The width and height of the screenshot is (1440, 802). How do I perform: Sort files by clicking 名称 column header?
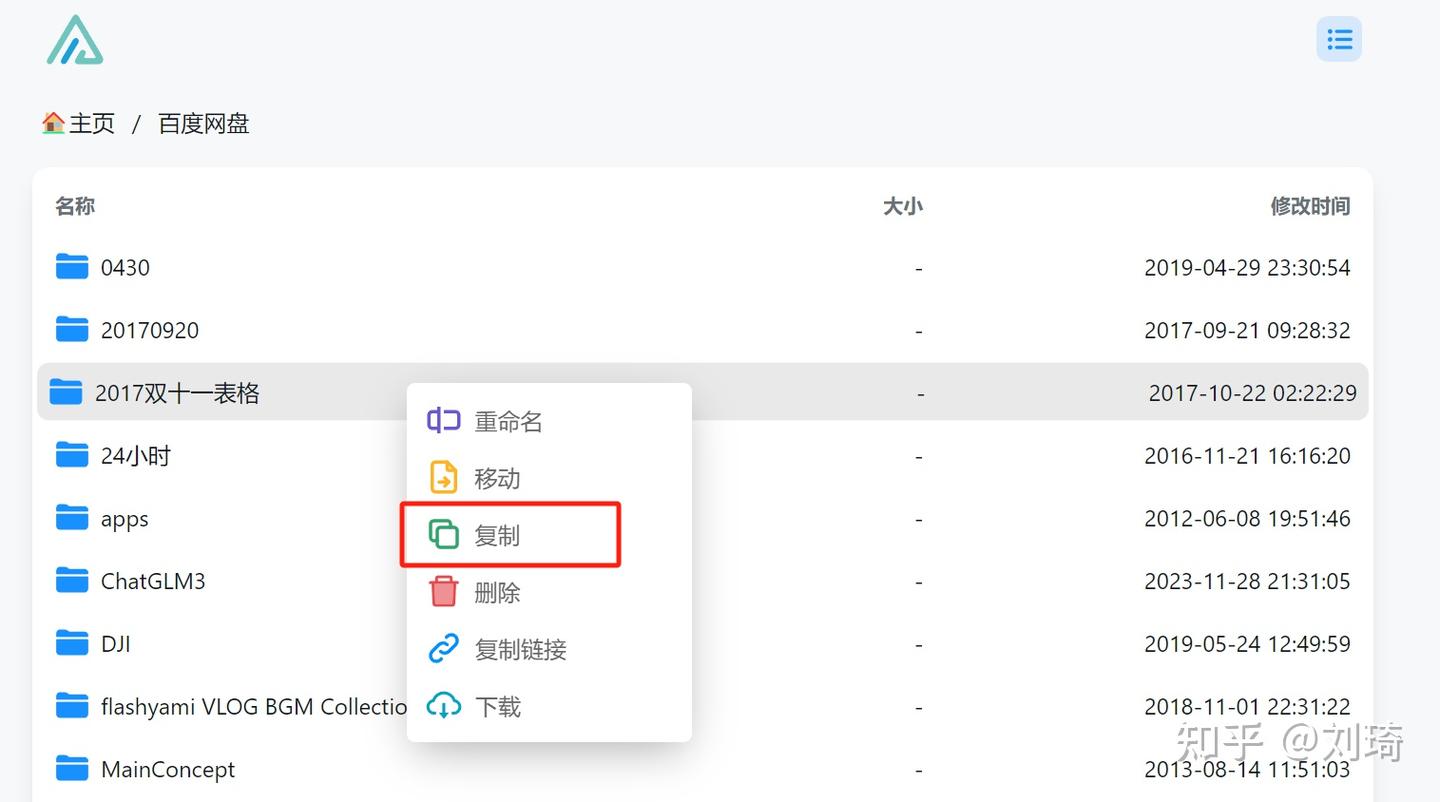point(74,206)
